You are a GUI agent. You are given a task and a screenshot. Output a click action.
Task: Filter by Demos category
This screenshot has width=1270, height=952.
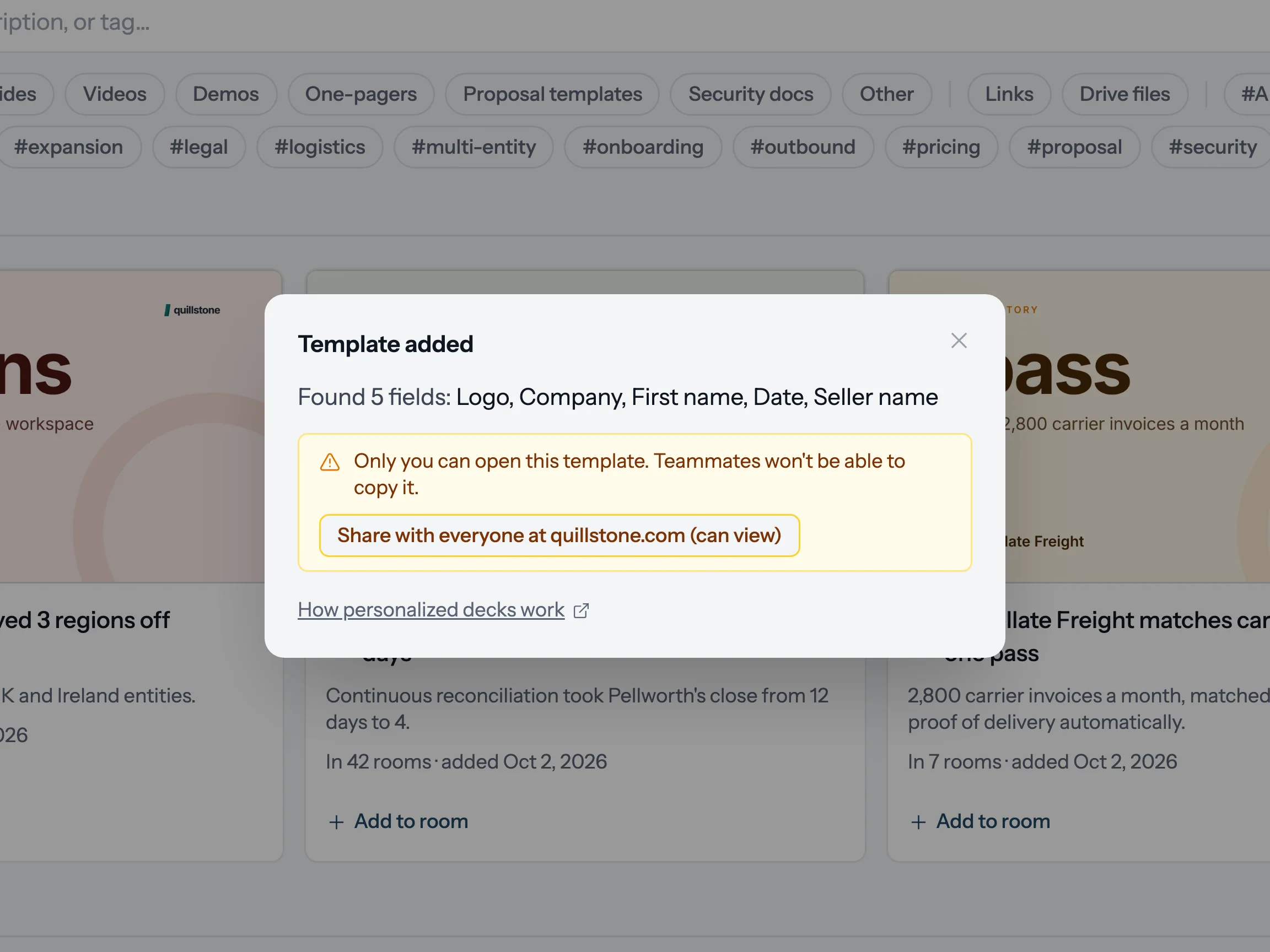click(225, 94)
